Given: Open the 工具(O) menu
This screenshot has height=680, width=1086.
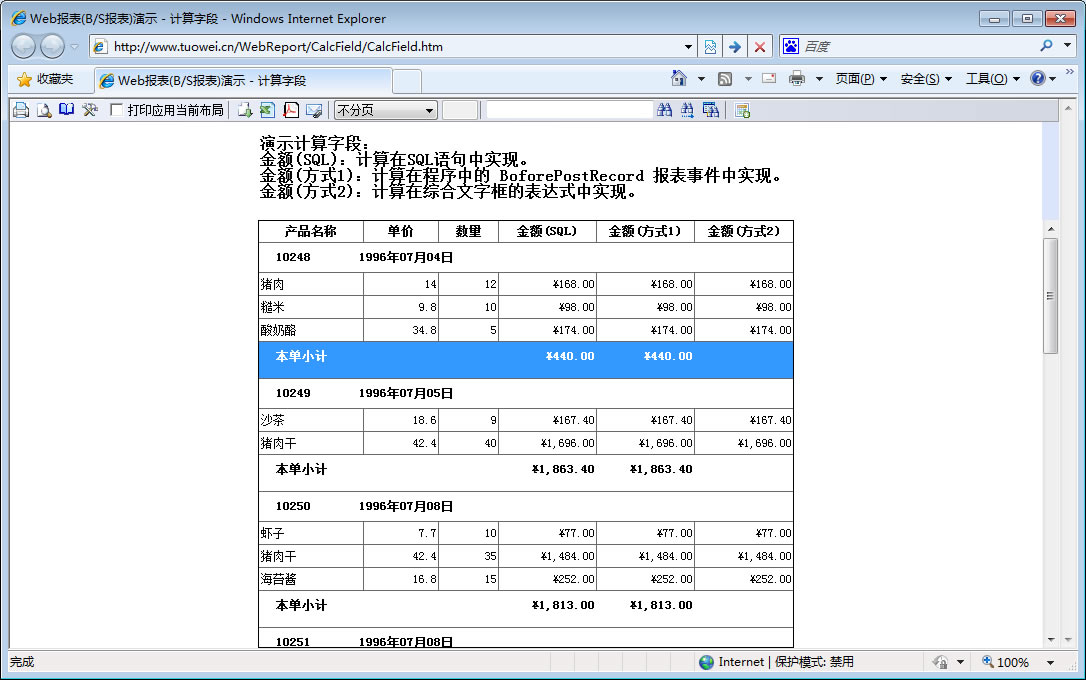Looking at the screenshot, I should tap(992, 79).
